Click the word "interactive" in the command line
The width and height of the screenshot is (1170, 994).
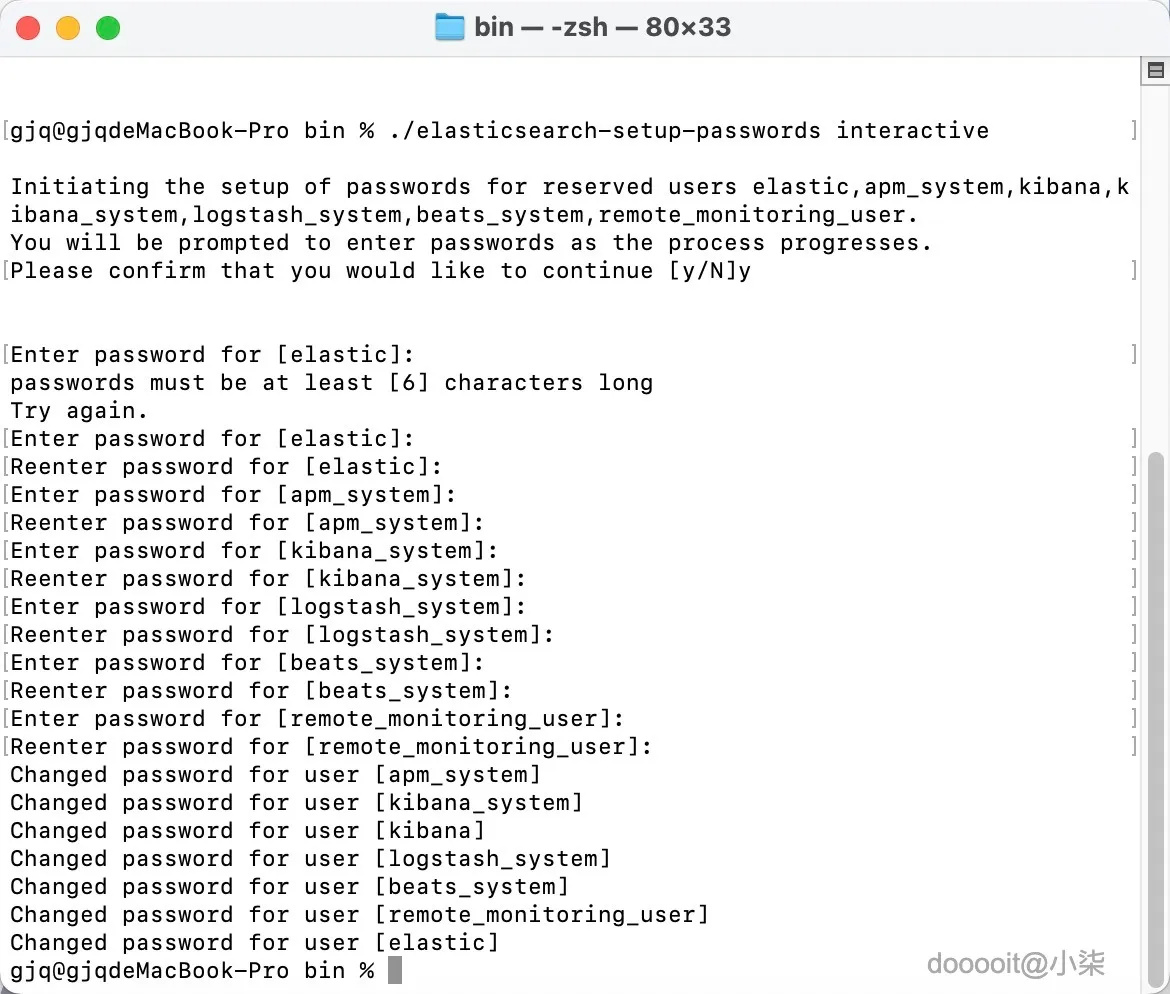point(912,131)
